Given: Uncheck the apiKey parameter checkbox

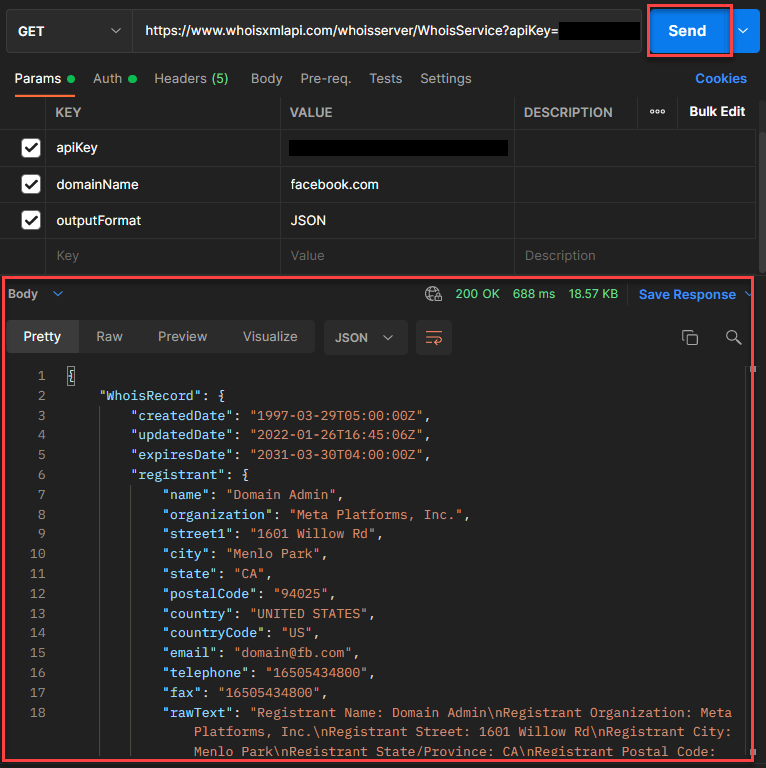Looking at the screenshot, I should (31, 147).
